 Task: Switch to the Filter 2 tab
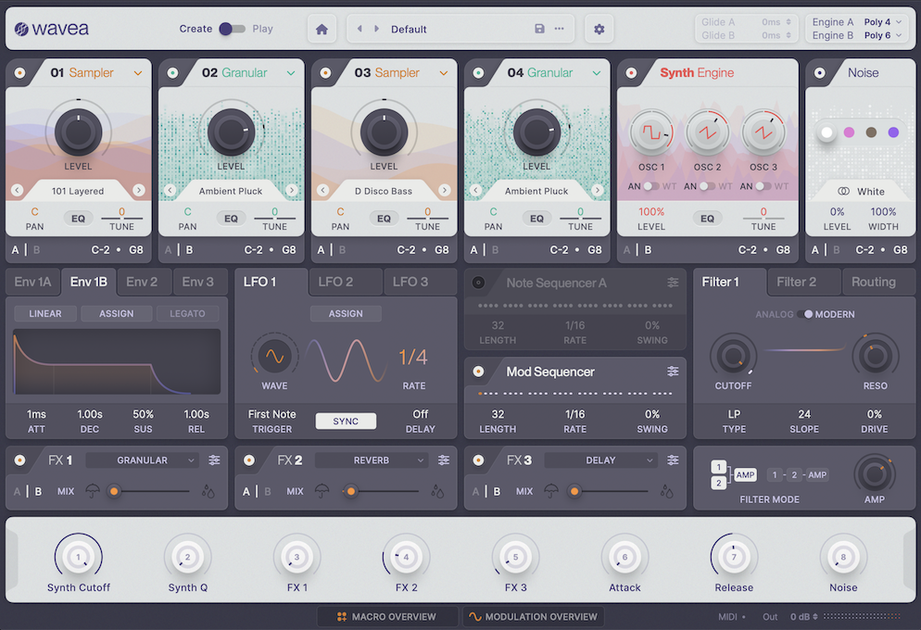point(796,282)
